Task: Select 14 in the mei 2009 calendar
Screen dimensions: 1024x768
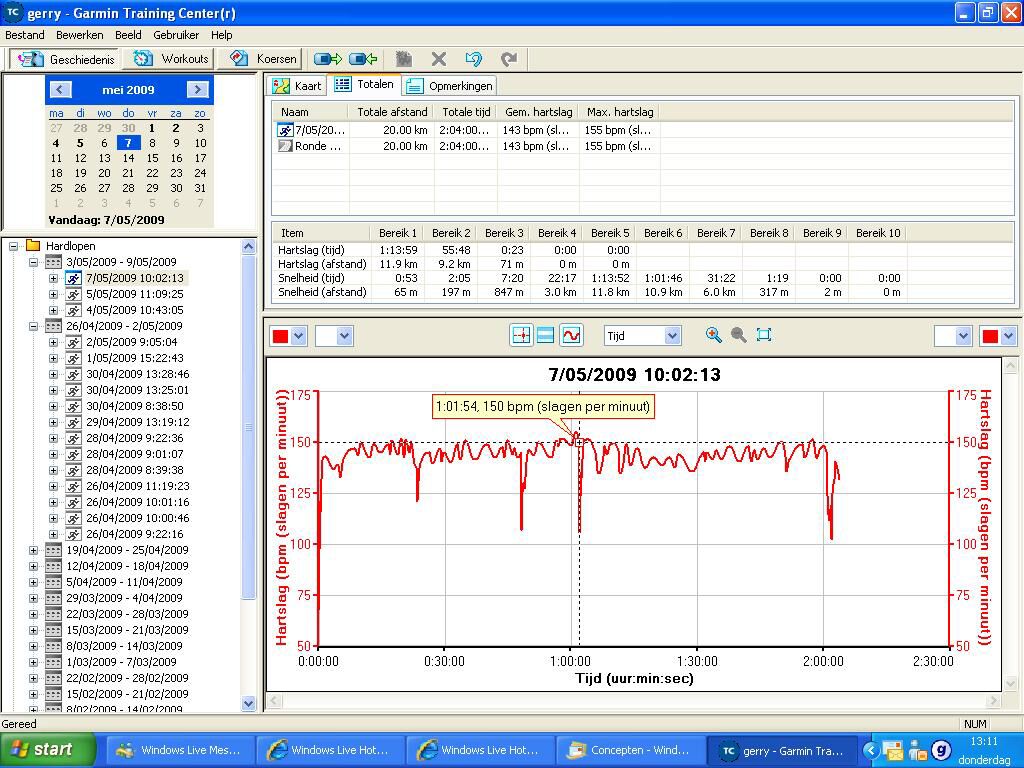Action: [x=129, y=158]
